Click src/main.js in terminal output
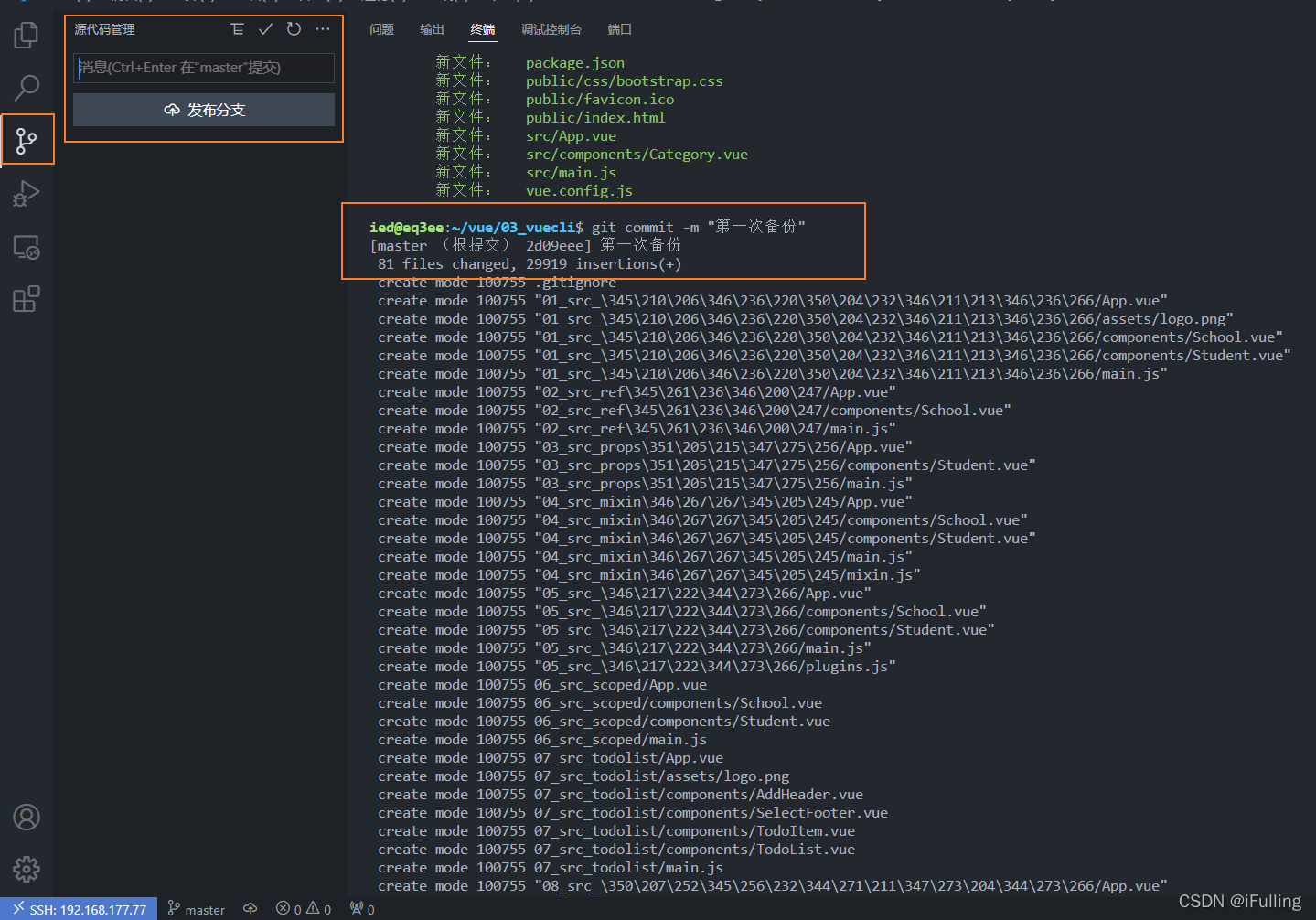1316x920 pixels. coord(571,172)
